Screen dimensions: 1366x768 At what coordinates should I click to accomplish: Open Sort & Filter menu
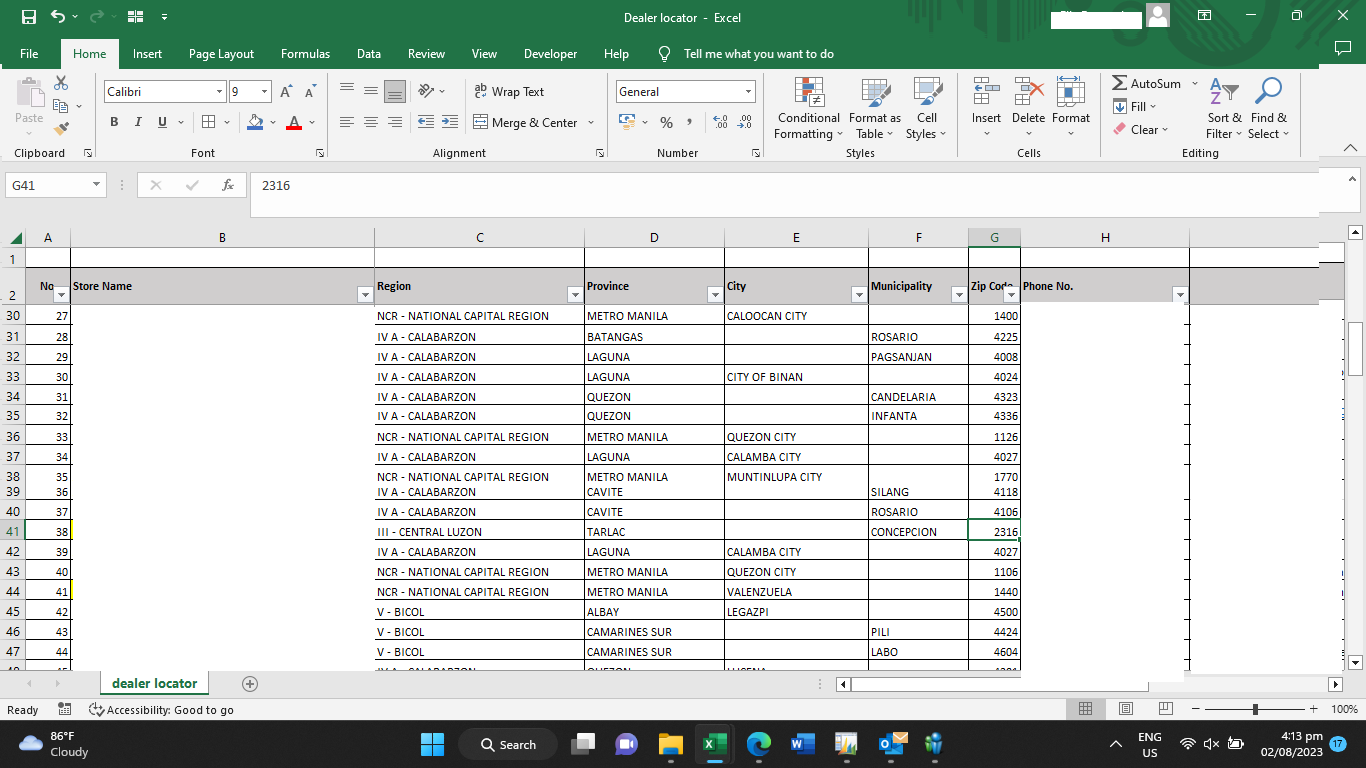coord(1223,108)
